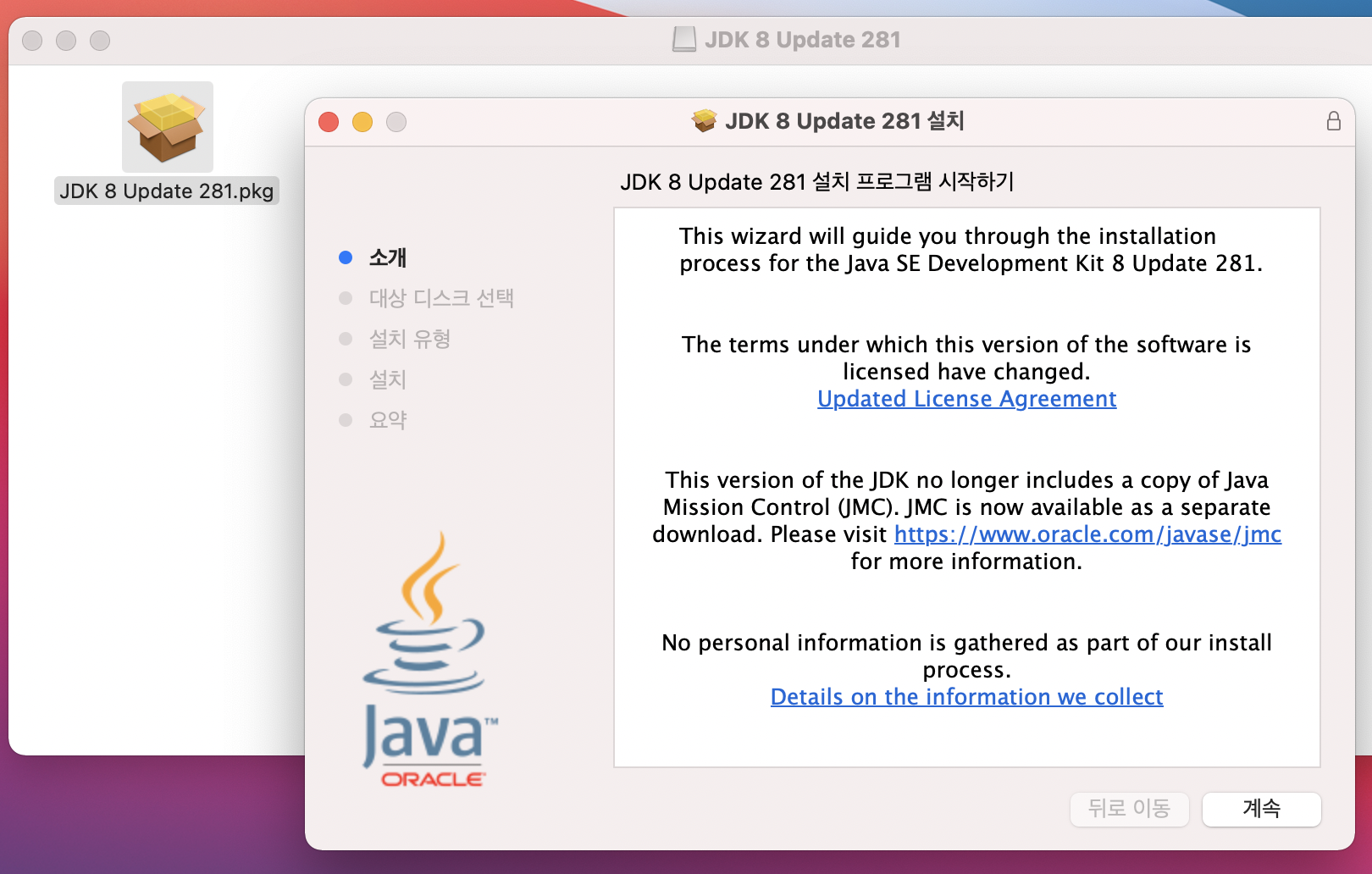1372x874 pixels.
Task: Open the Updated License Agreement link
Action: 966,399
